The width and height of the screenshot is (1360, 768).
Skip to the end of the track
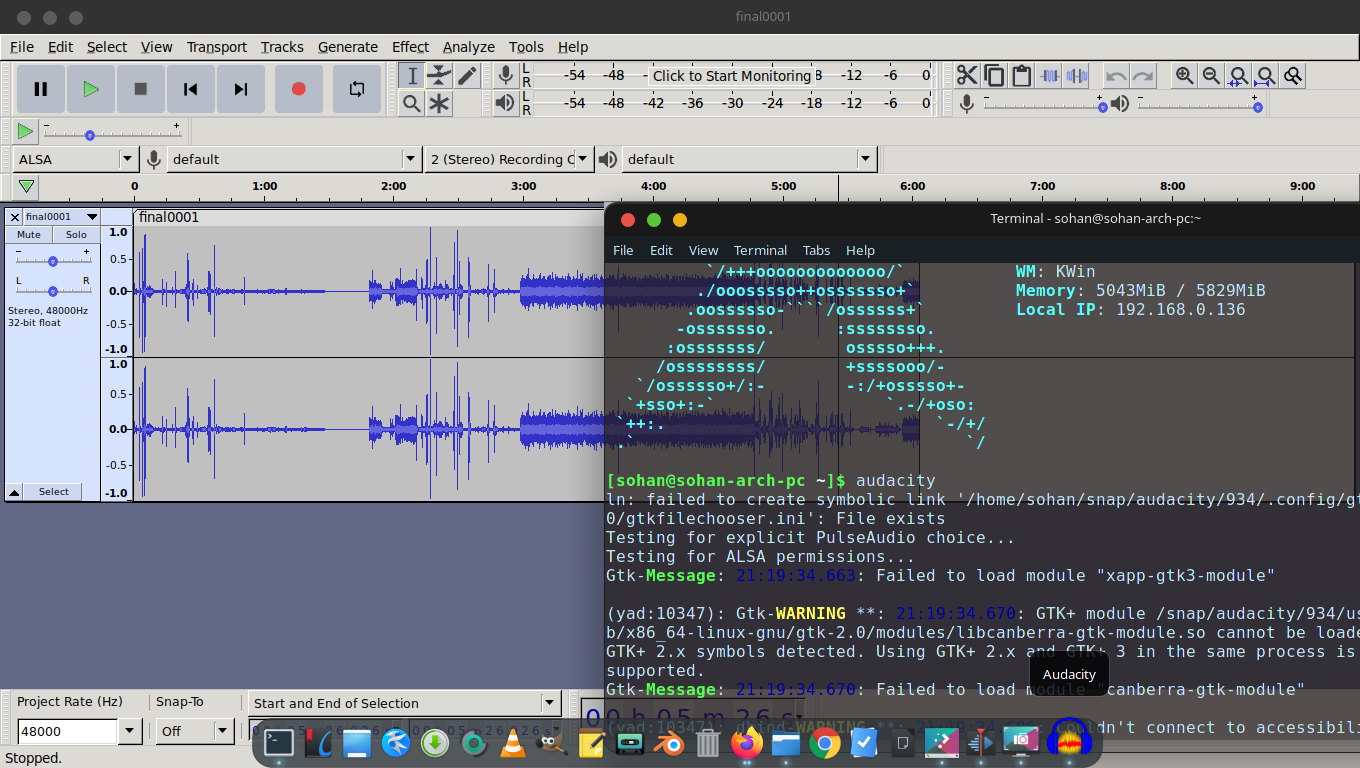pyautogui.click(x=241, y=89)
